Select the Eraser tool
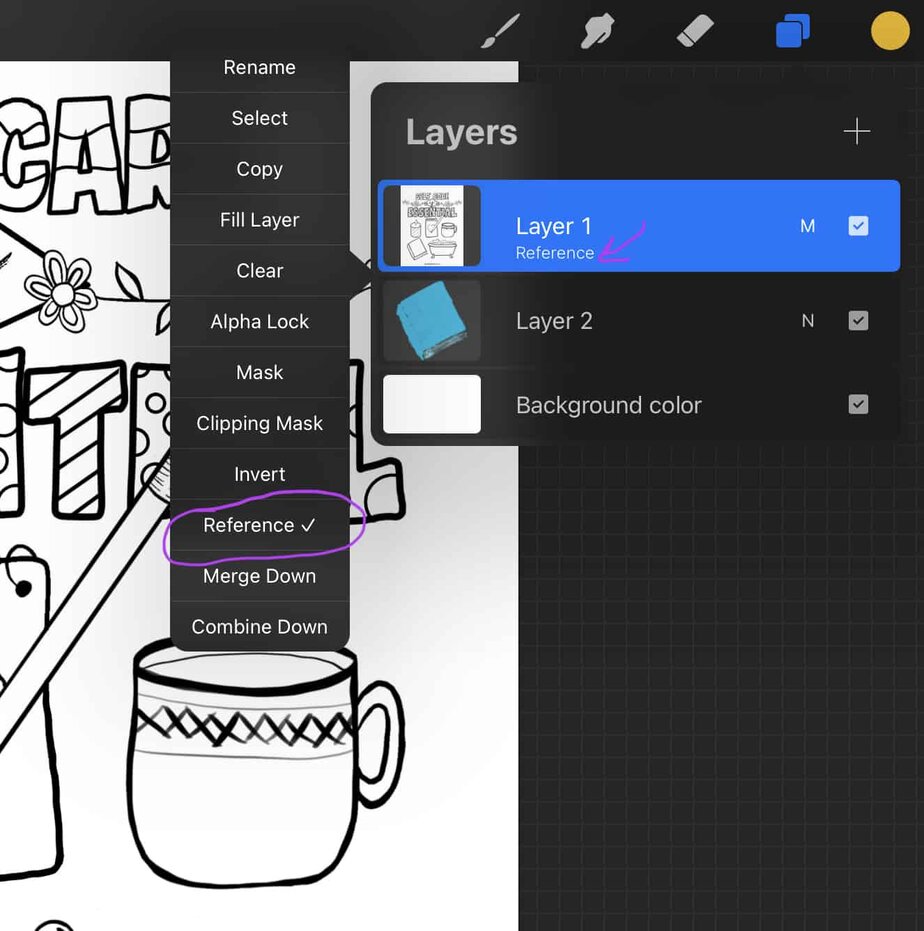 coord(694,32)
